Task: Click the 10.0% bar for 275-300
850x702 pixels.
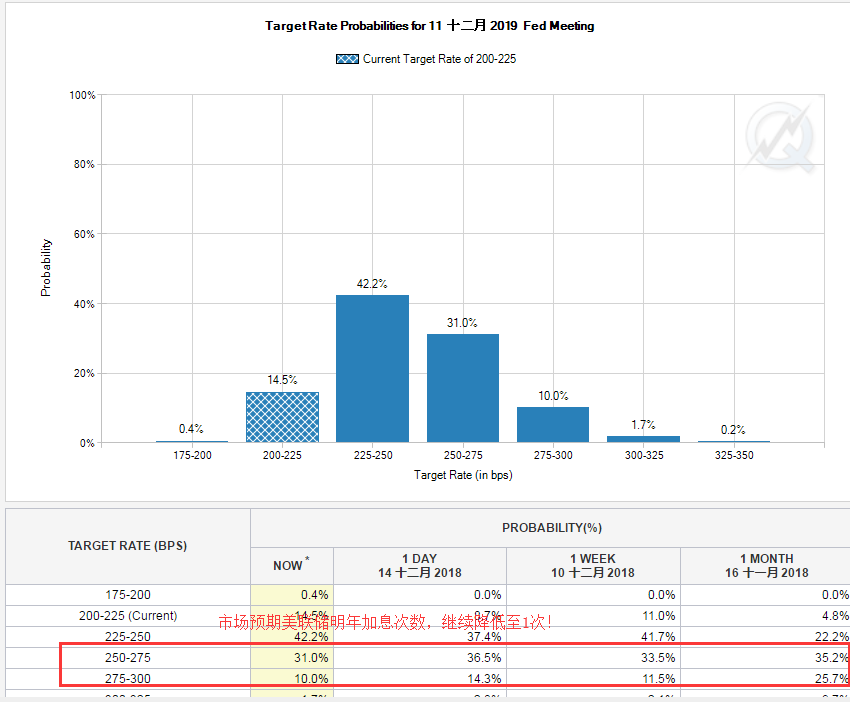Action: (553, 424)
